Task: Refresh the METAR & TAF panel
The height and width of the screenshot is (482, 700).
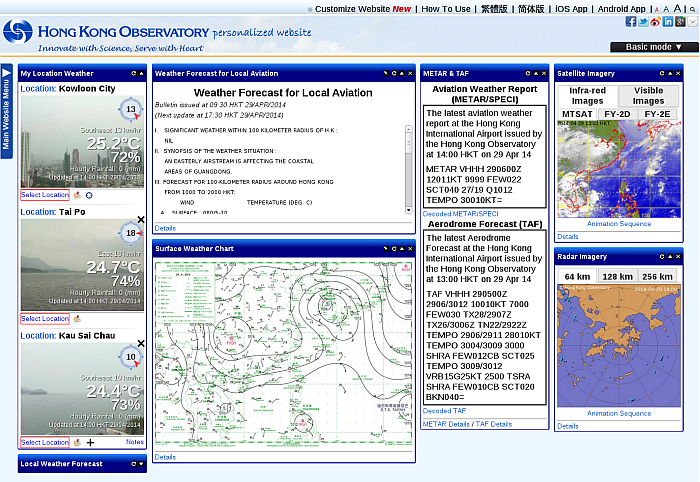Action: tap(528, 73)
